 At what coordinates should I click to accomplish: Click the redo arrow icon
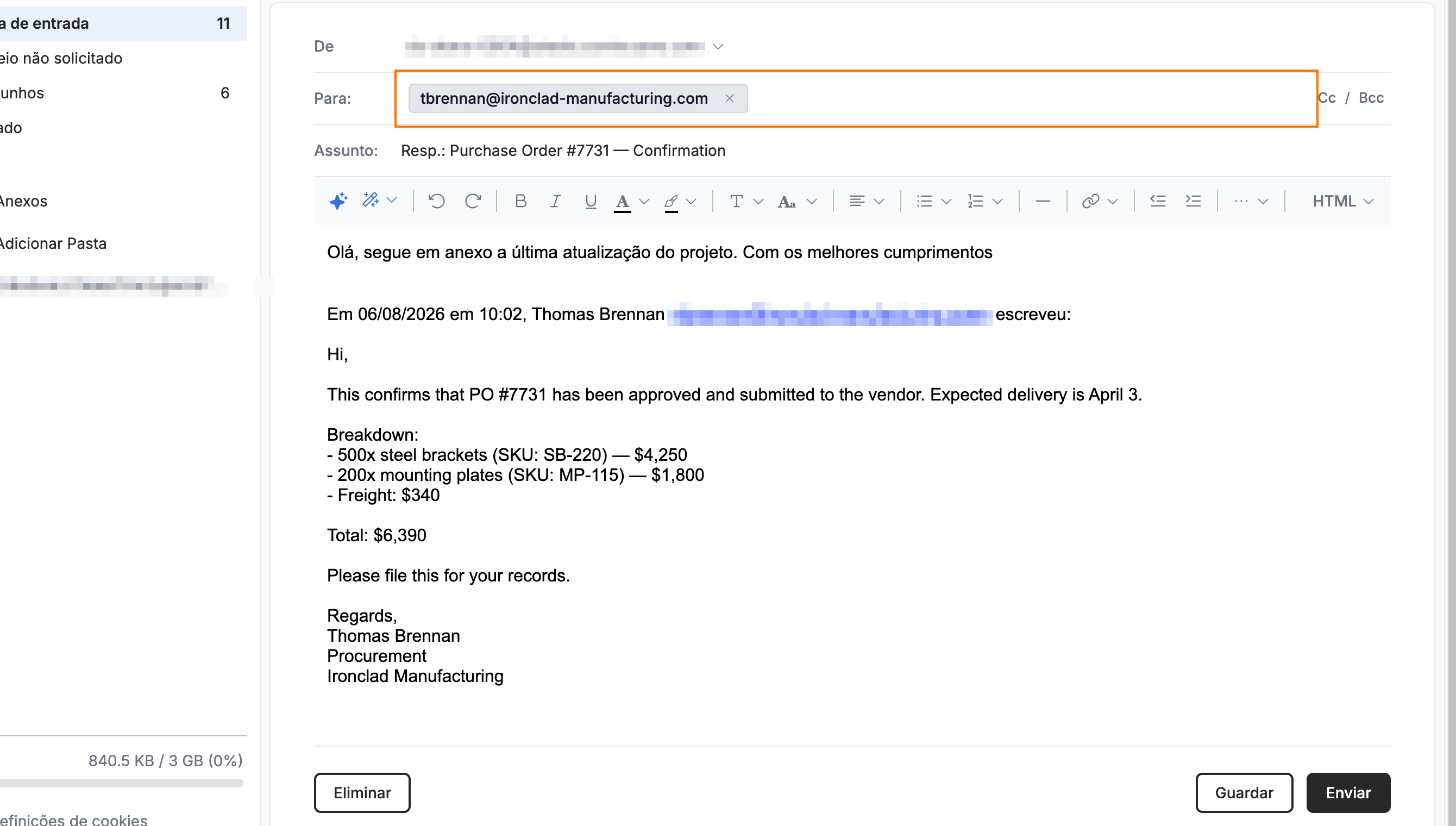(x=473, y=201)
